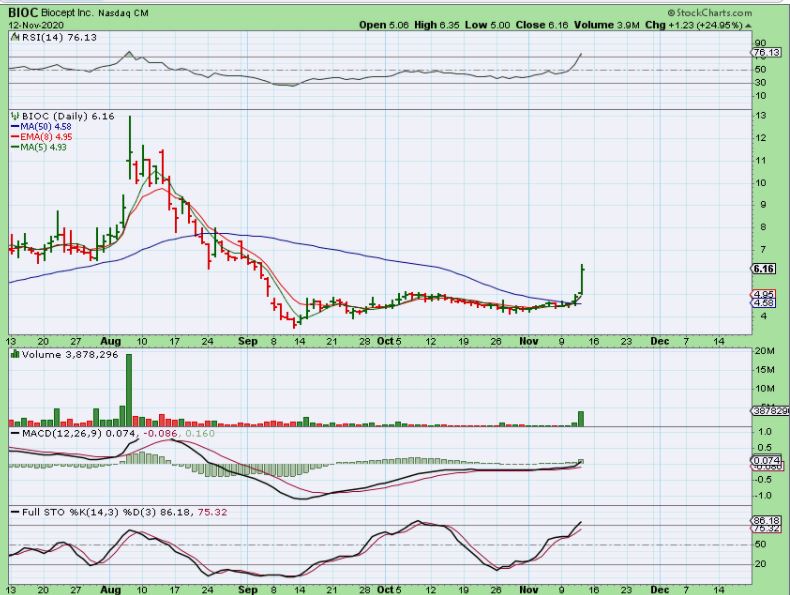Viewport: 790px width, 595px height.
Task: Click the up-triangle icon after the Chg percentage
Action: (748, 25)
